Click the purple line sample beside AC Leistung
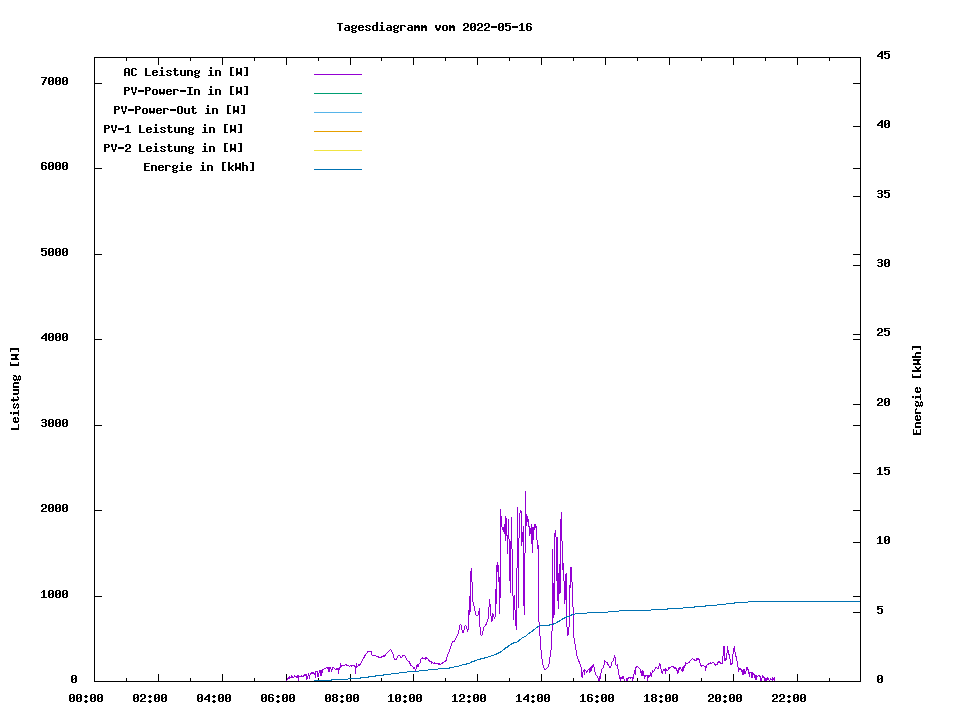This screenshot has width=960, height=720. click(337, 74)
